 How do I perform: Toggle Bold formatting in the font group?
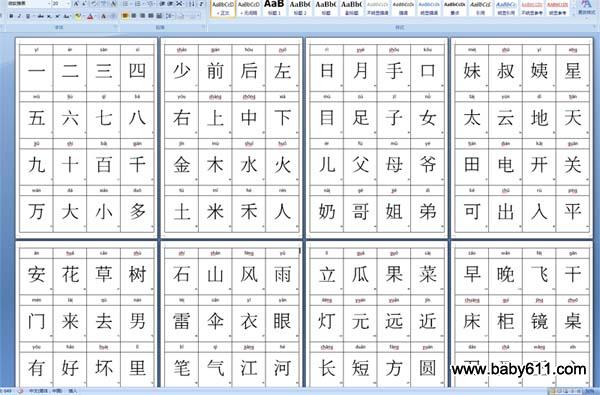[11, 16]
